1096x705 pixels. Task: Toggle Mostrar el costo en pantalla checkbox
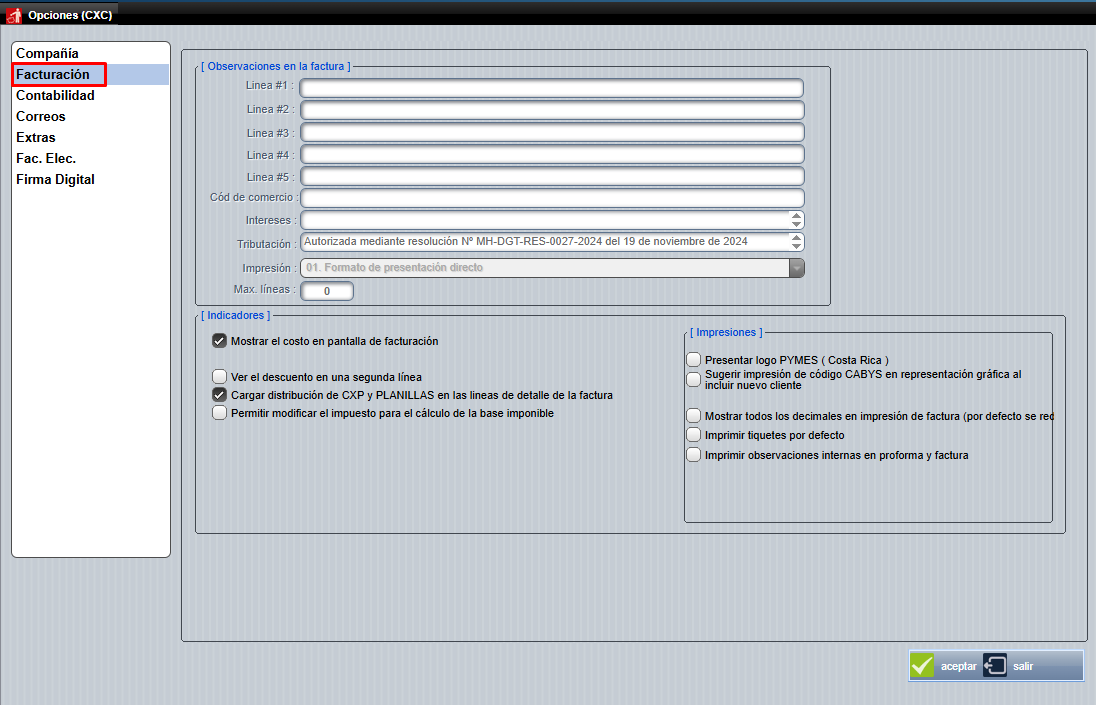pyautogui.click(x=220, y=341)
